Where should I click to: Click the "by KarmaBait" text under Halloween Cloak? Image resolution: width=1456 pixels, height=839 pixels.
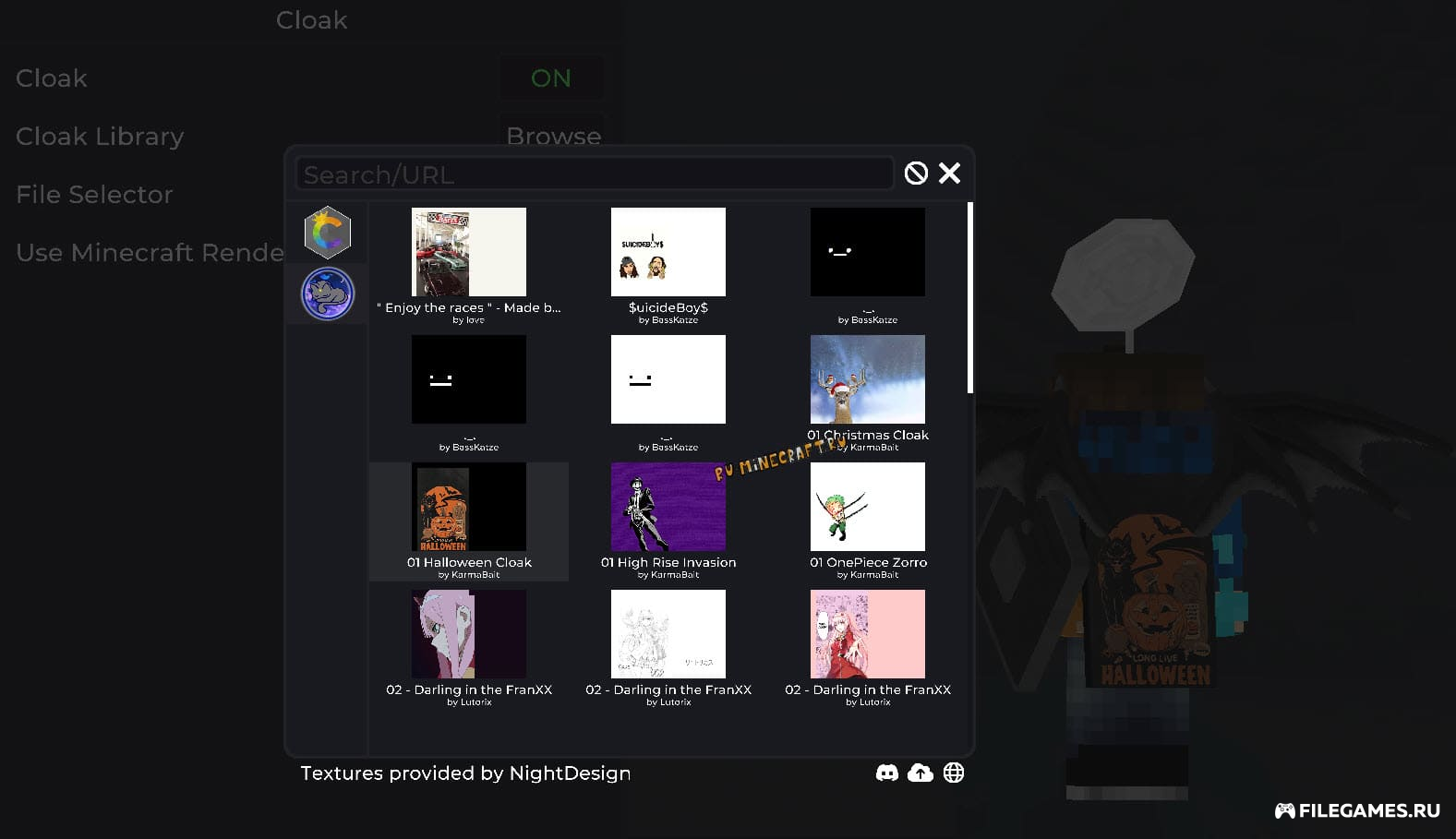(x=469, y=575)
